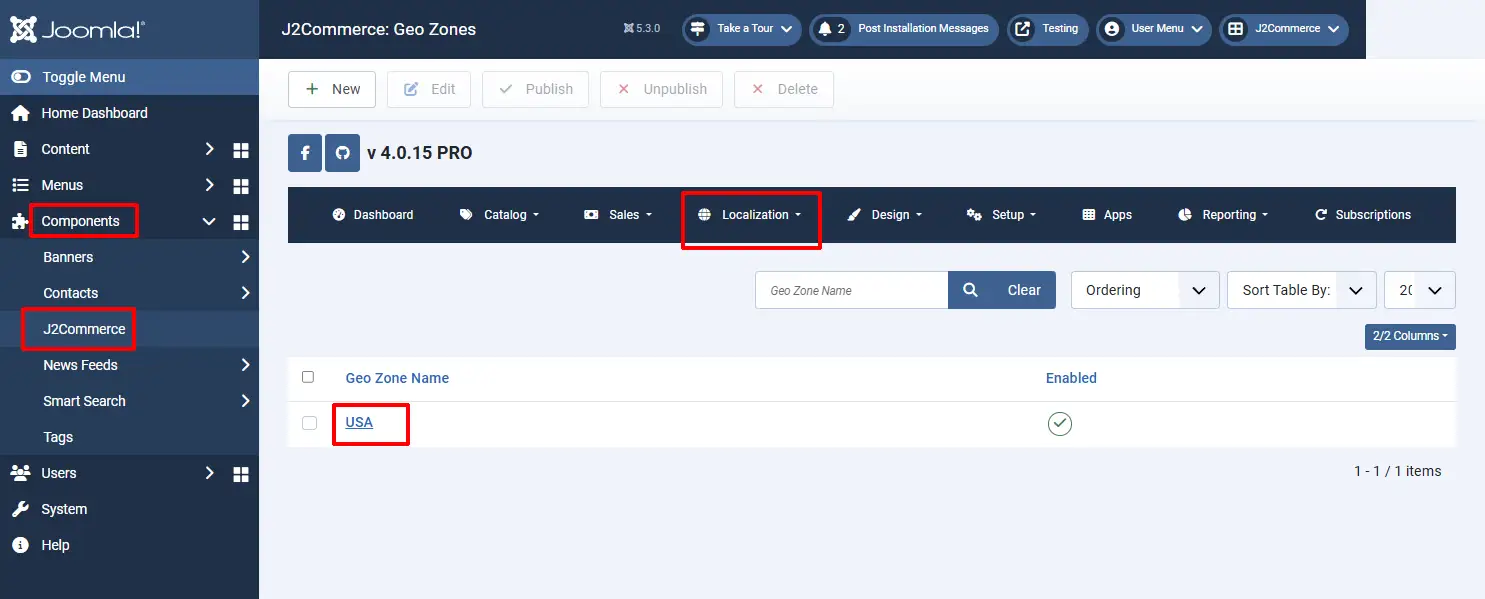Open the Subscriptions menu item

pos(1362,215)
